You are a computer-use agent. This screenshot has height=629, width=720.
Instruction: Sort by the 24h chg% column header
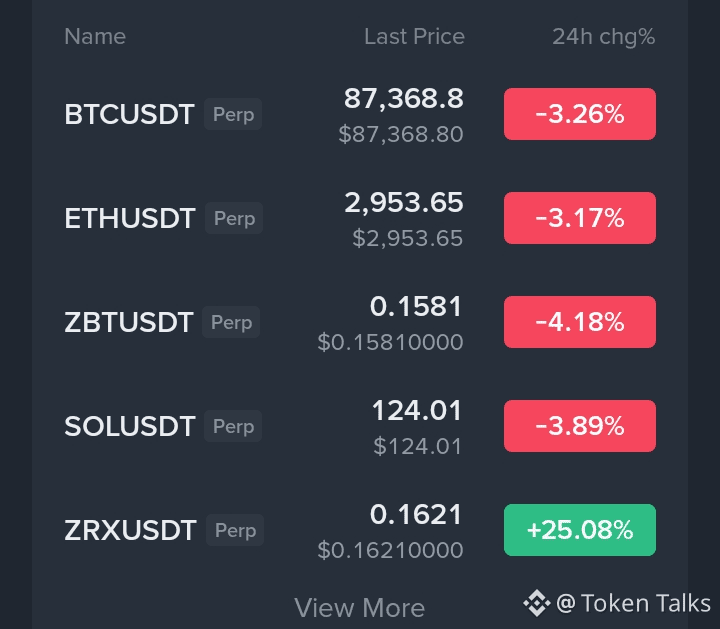pos(604,37)
